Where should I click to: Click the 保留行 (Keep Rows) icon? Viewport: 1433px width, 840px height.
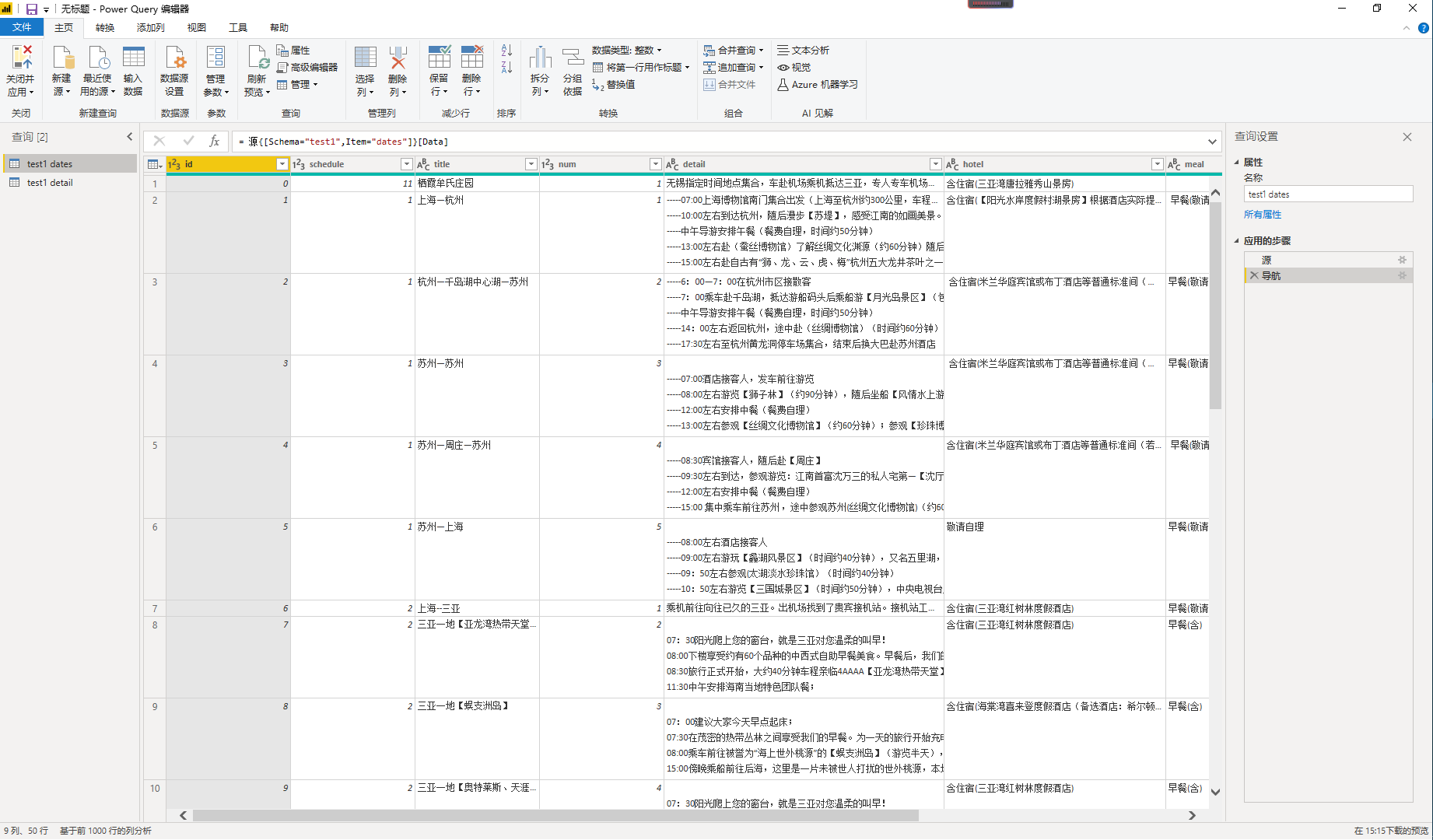click(x=439, y=58)
